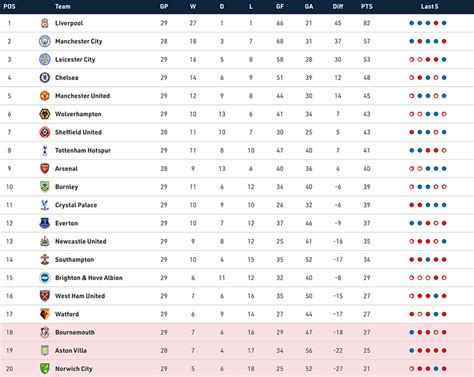Click the Last 5 column header
Screen dimensions: 474x377
(x=429, y=6)
